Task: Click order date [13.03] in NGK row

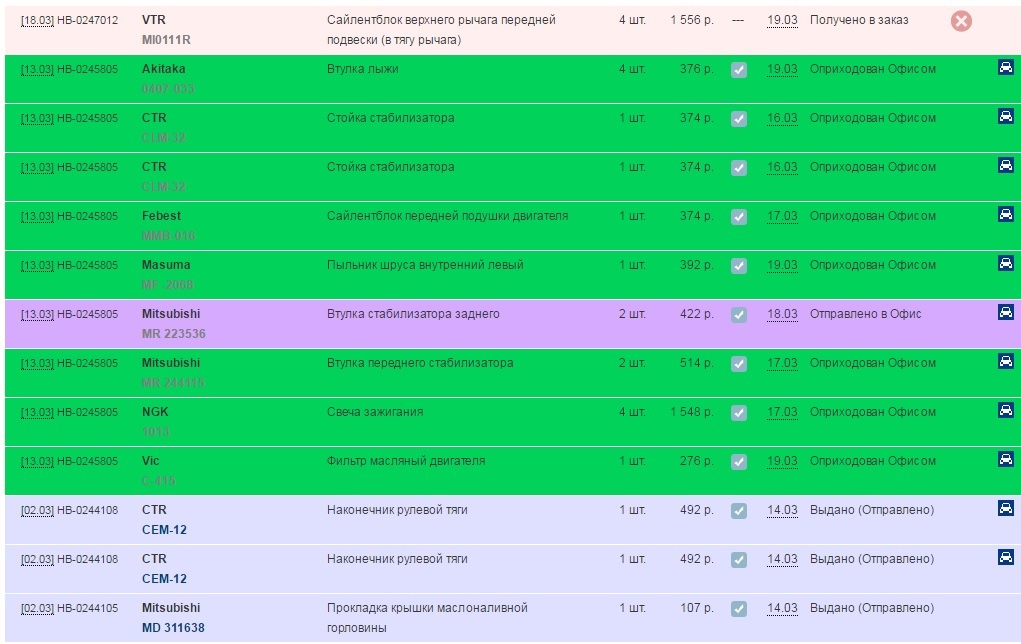Action: (37, 412)
